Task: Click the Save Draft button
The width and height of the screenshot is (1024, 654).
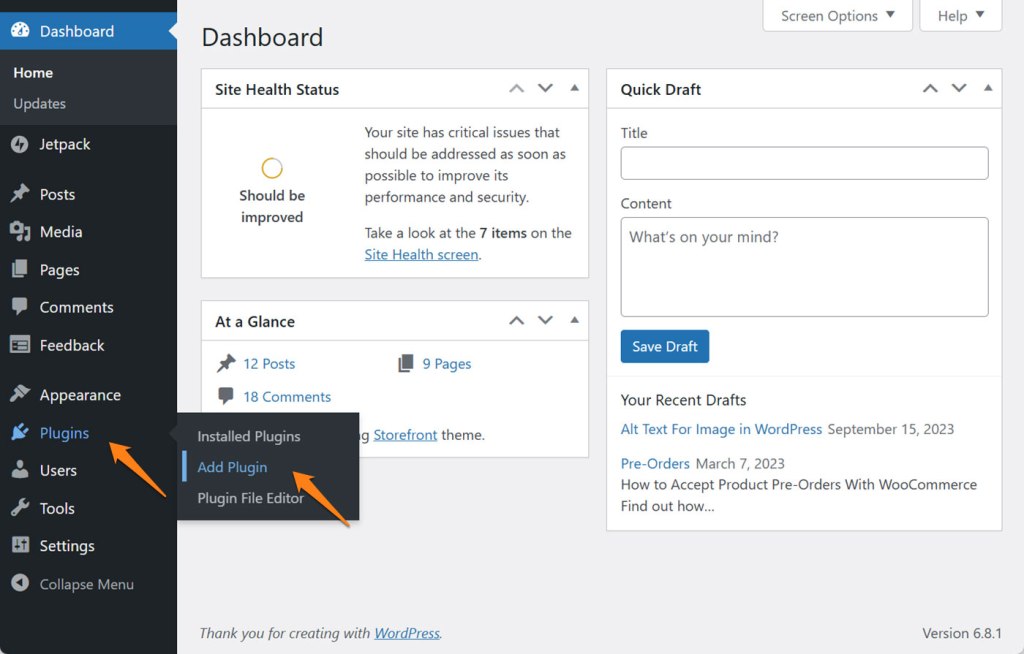Action: 665,346
